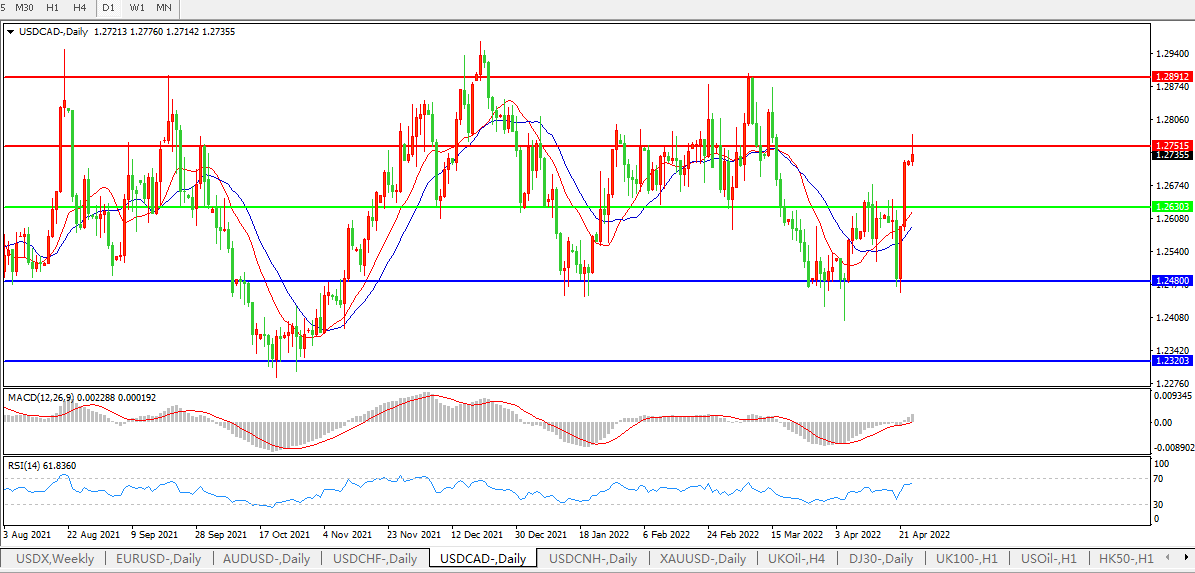Select the XAUUSD-,Daily gold chart tab

[703, 558]
